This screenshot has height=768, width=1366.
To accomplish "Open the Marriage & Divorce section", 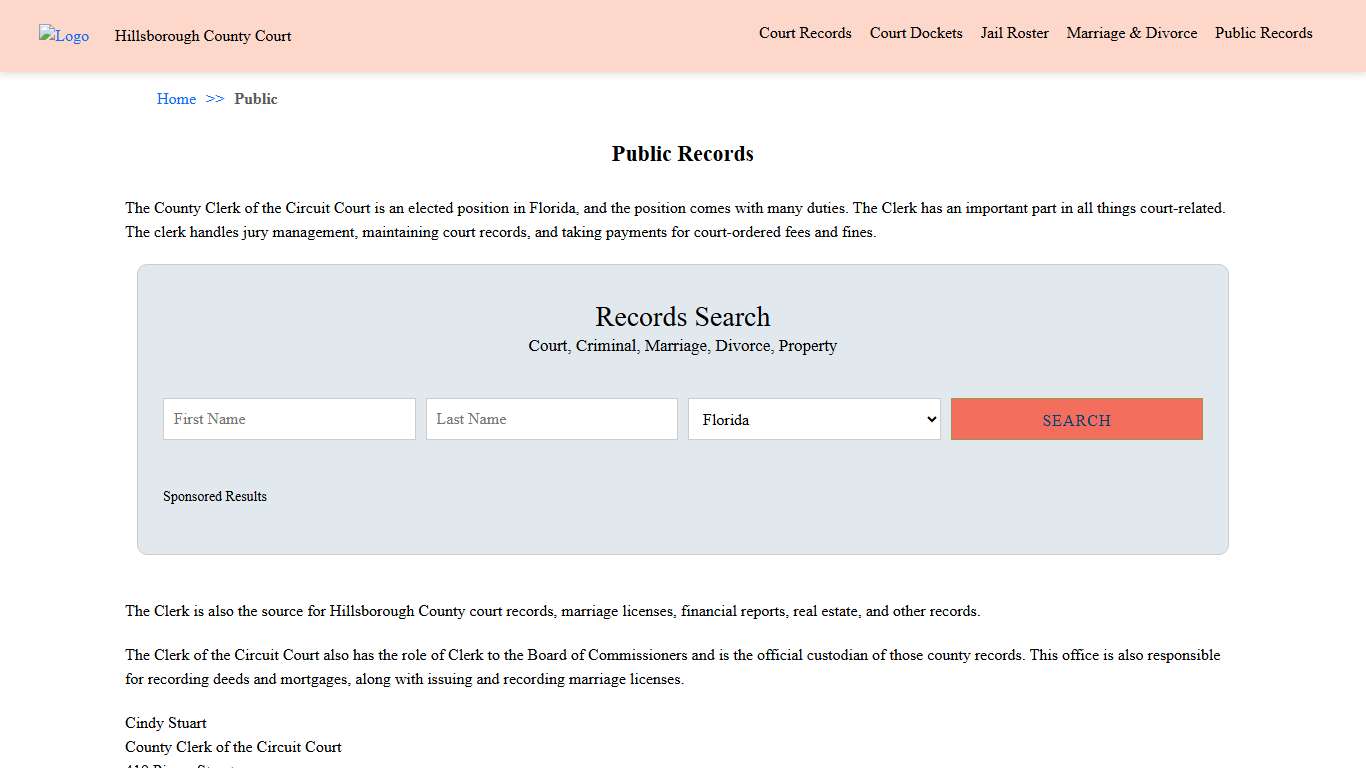I will point(1131,33).
